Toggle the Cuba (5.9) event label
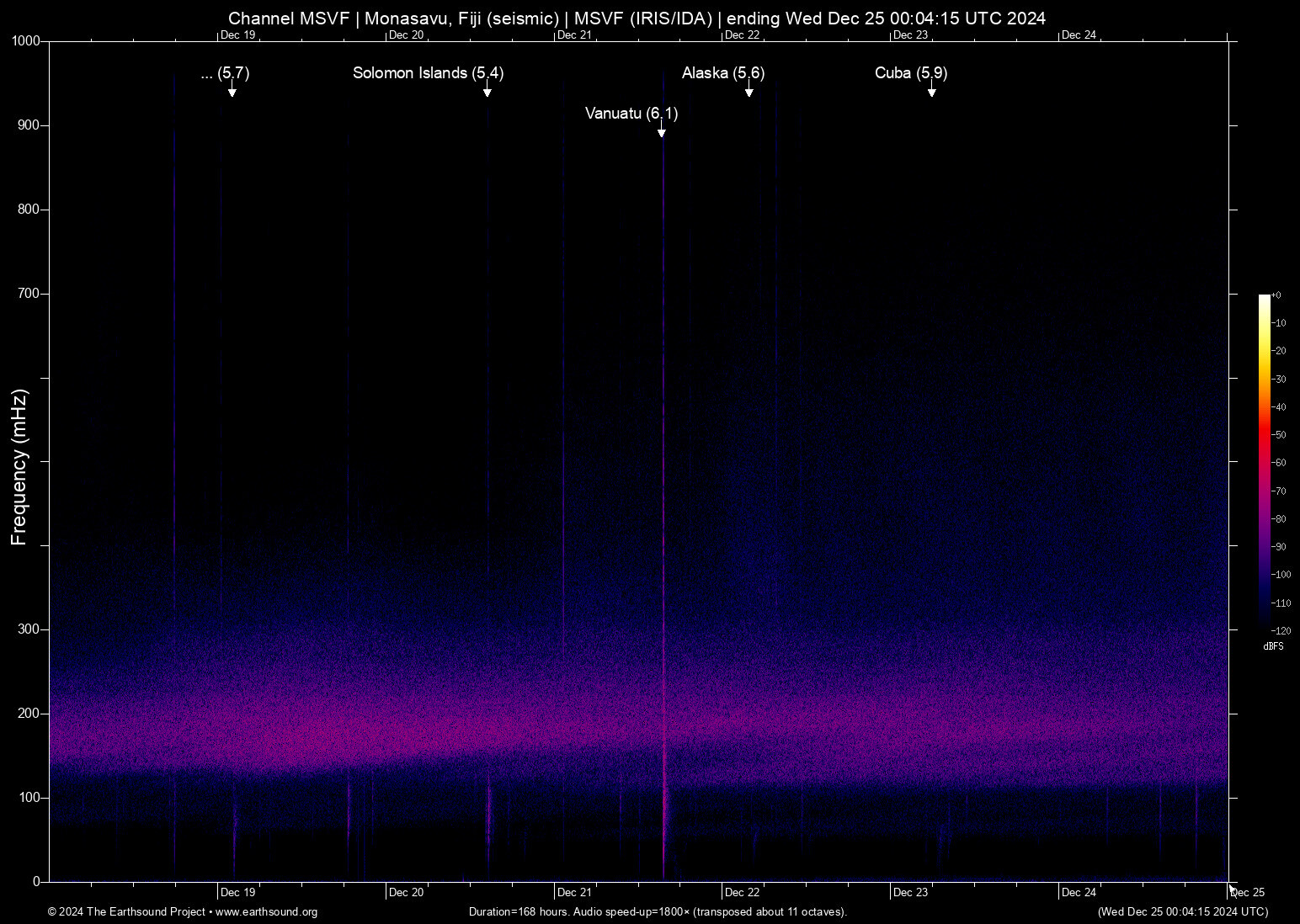This screenshot has width=1300, height=924. pos(910,74)
